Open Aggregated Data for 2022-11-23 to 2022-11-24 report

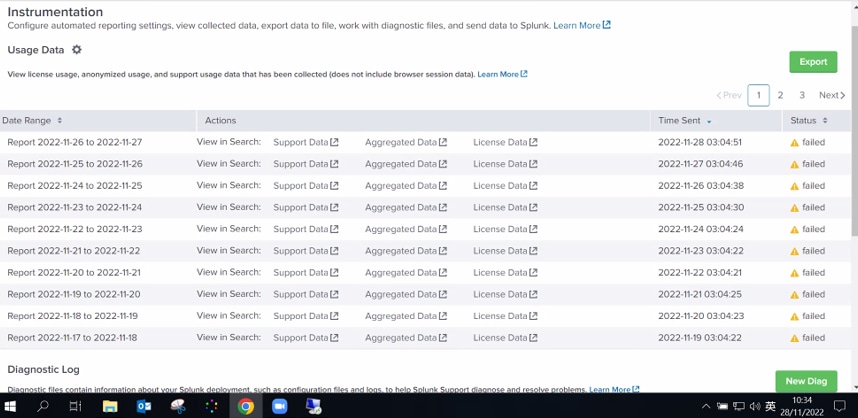tap(406, 207)
